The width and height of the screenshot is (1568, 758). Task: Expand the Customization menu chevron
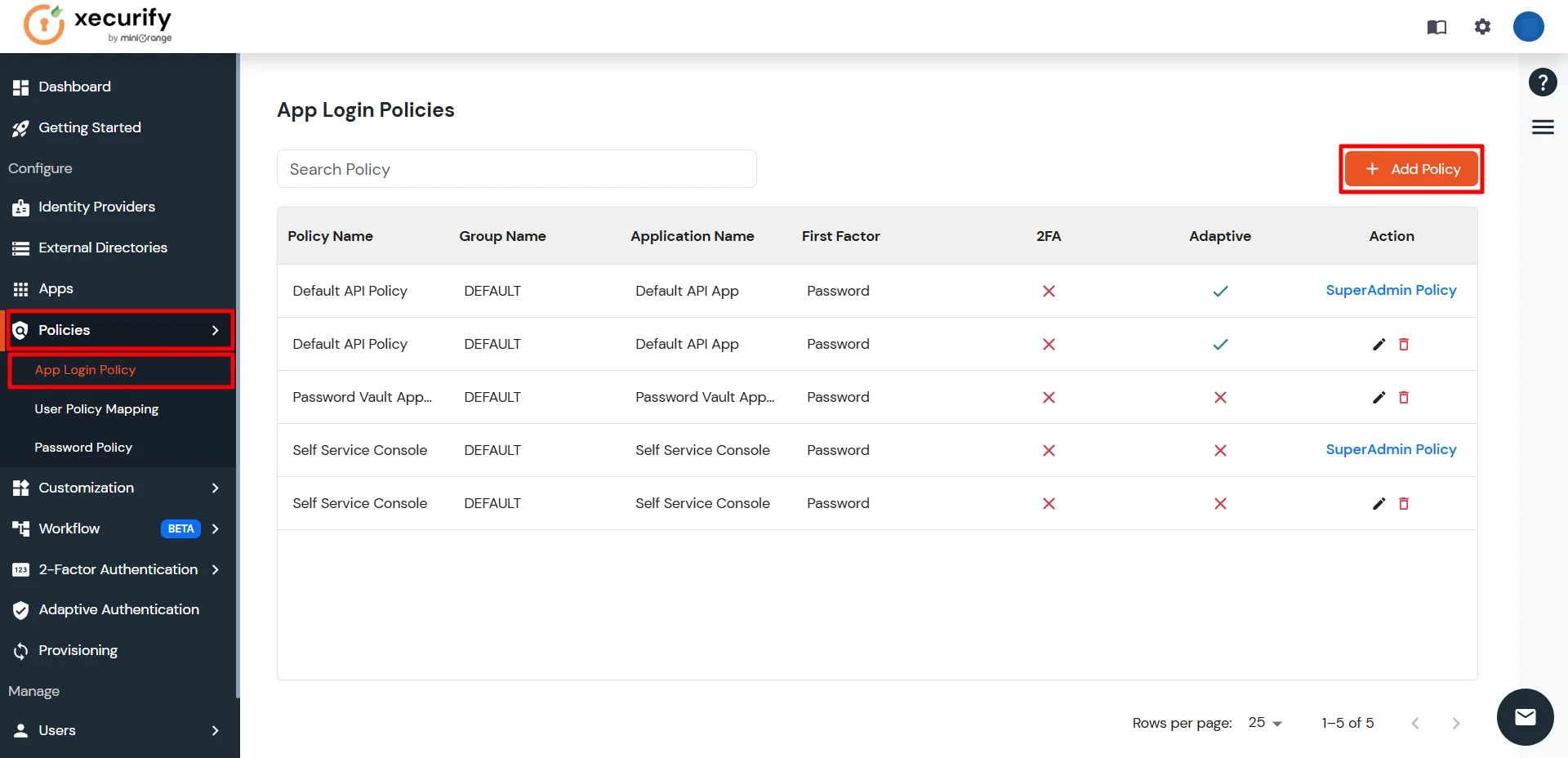click(x=216, y=488)
